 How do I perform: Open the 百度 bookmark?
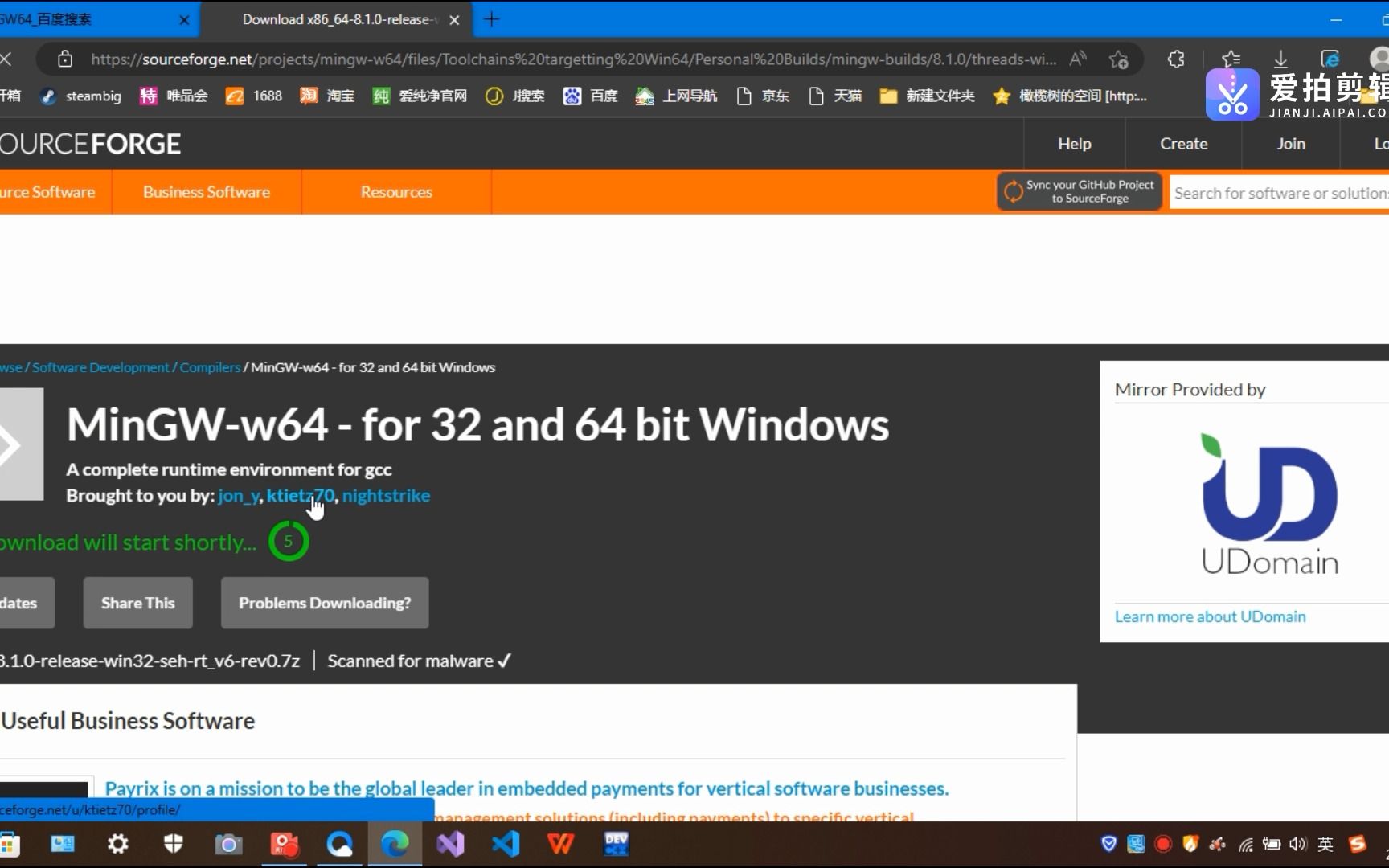(x=591, y=96)
